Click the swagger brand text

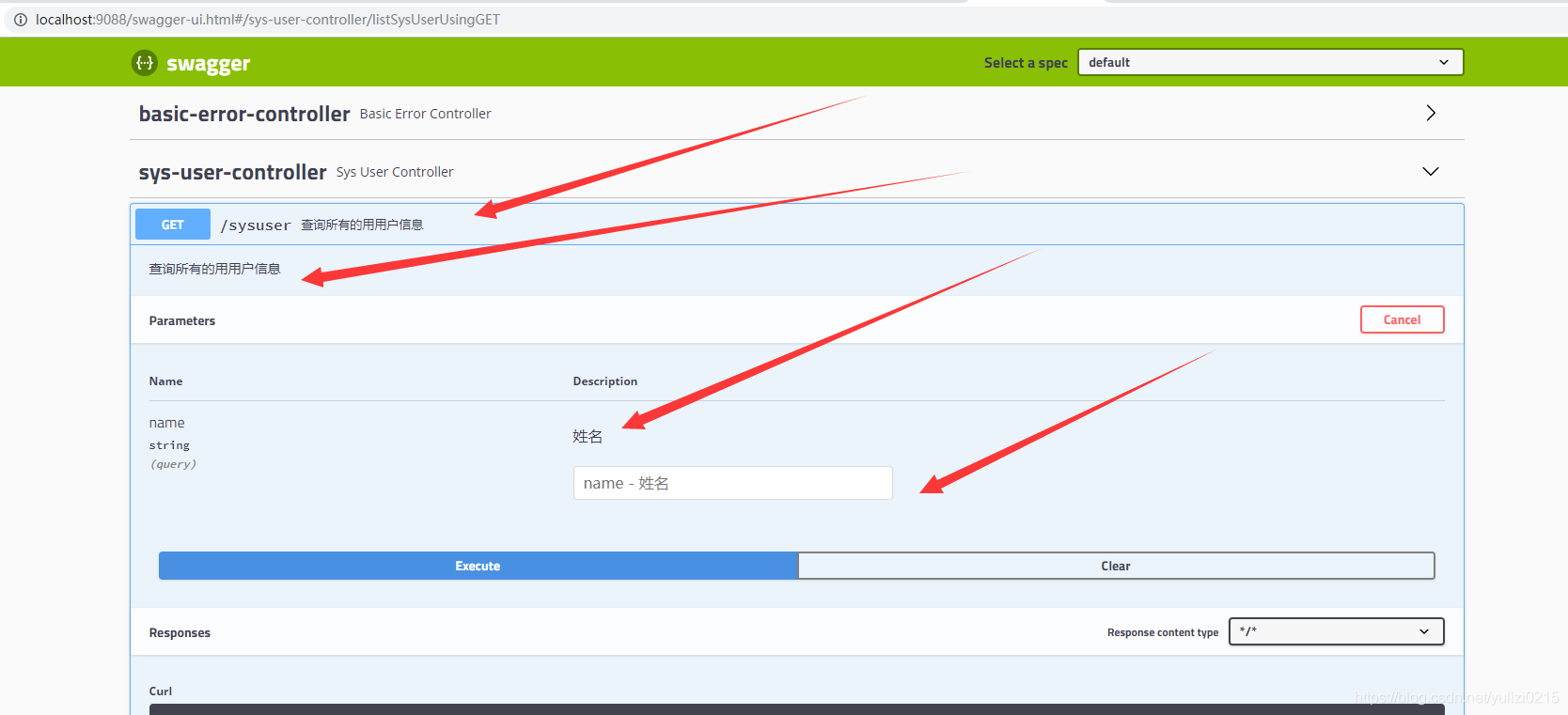pyautogui.click(x=209, y=64)
